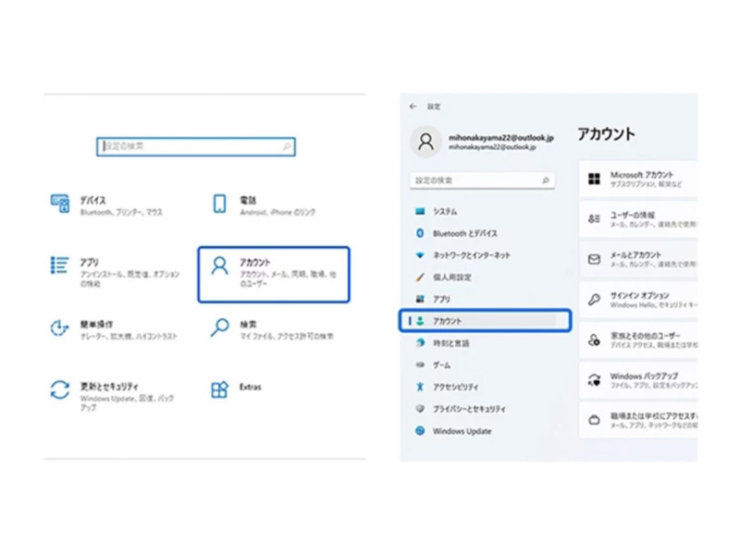Open the Windows バックアップ row
The height and width of the screenshot is (555, 740).
638,379
